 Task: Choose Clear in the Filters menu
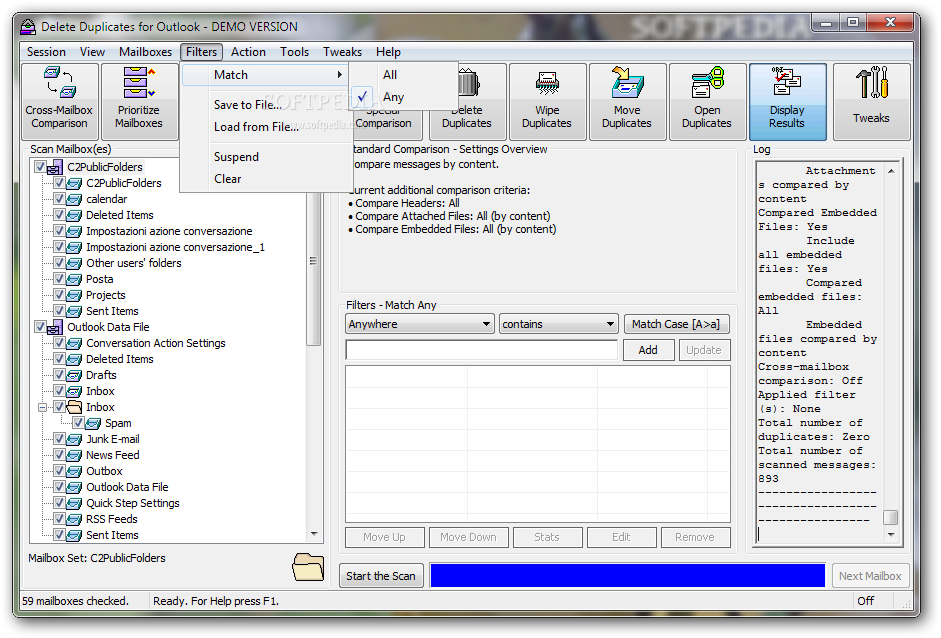[266, 179]
